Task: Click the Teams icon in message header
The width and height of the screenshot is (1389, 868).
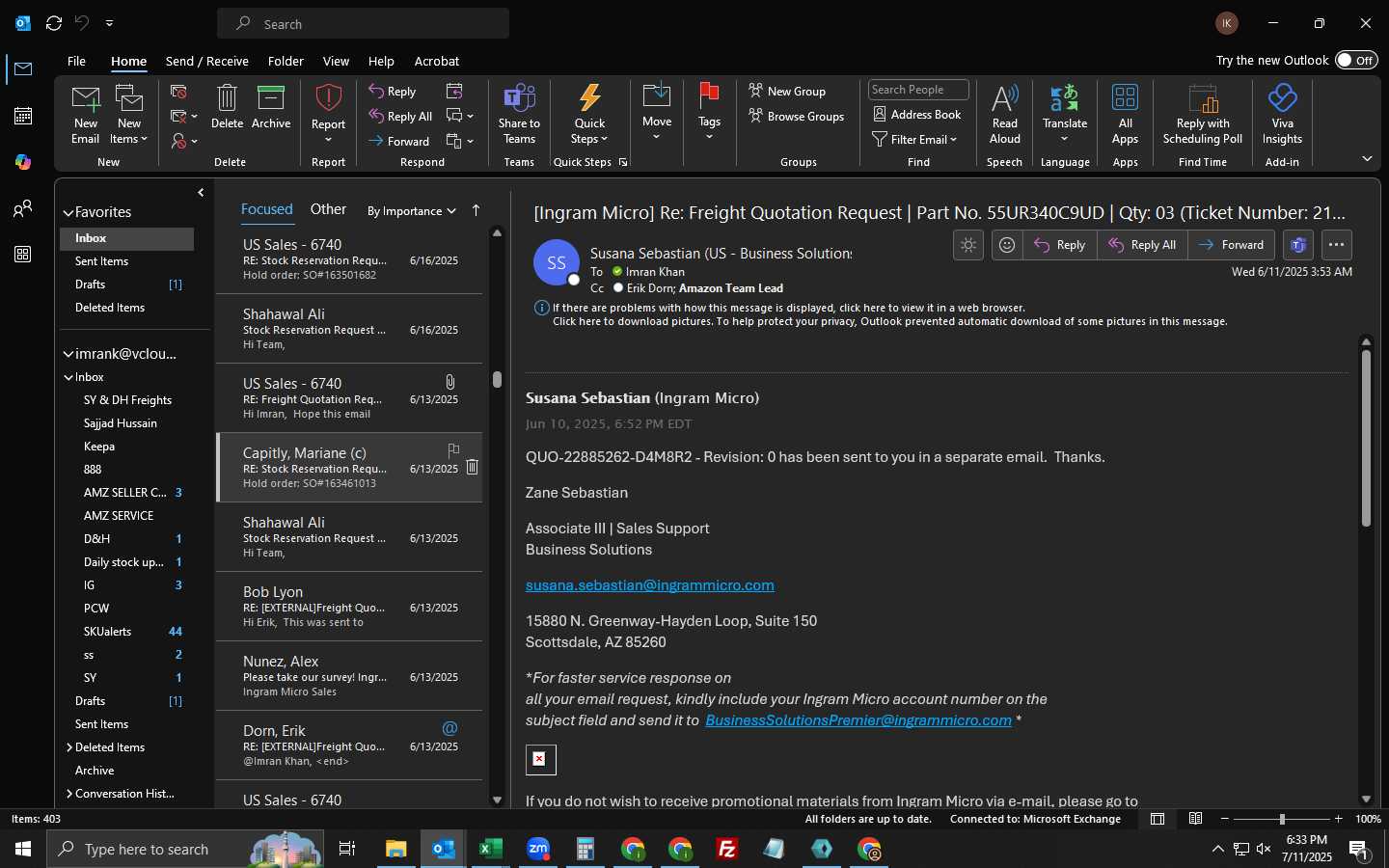Action: (x=1298, y=245)
